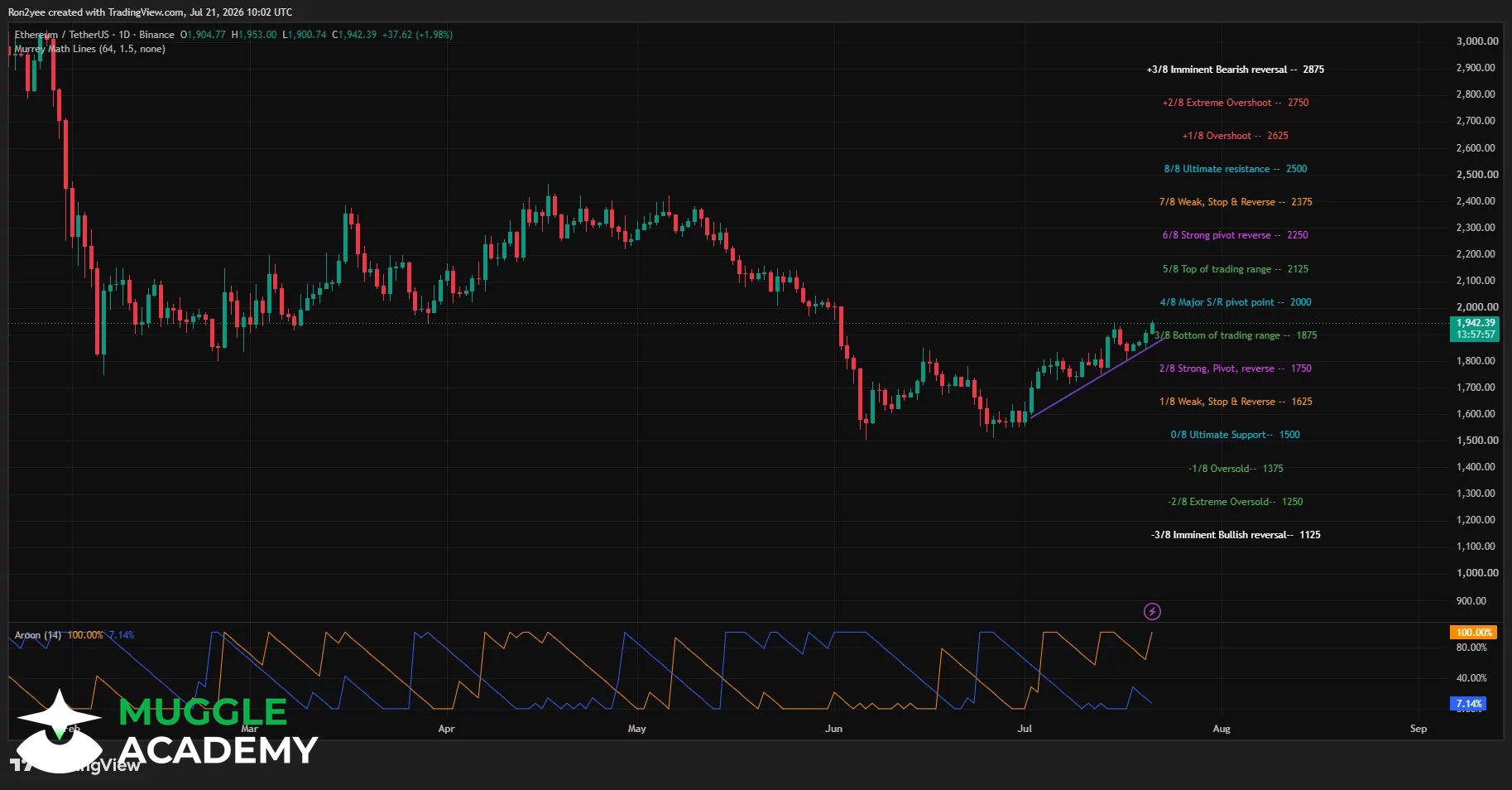Click the 8/8 Ultimate resistance 2500 label
1512x790 pixels.
pyautogui.click(x=1236, y=169)
